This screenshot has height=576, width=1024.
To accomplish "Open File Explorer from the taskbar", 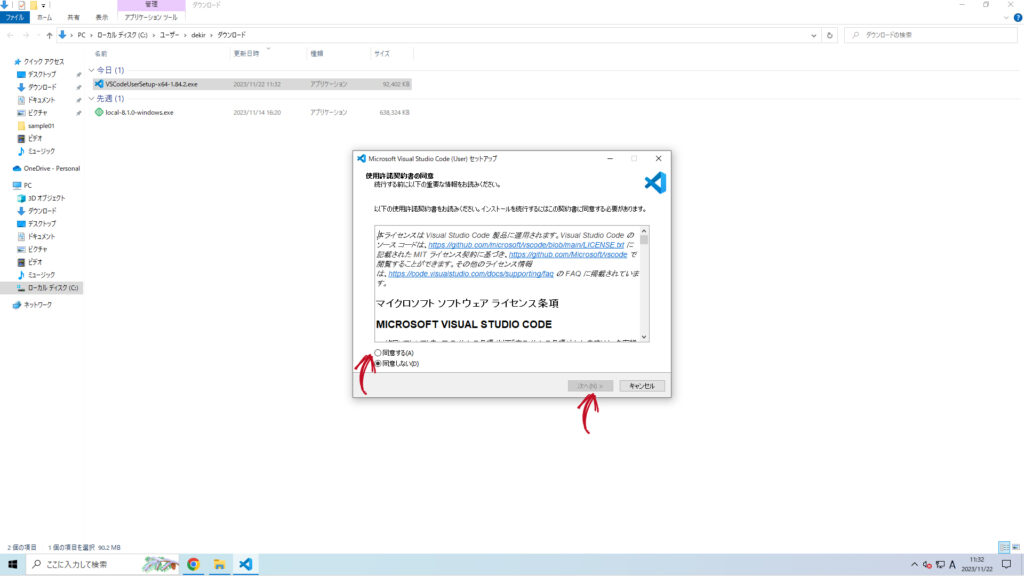I will pos(219,564).
